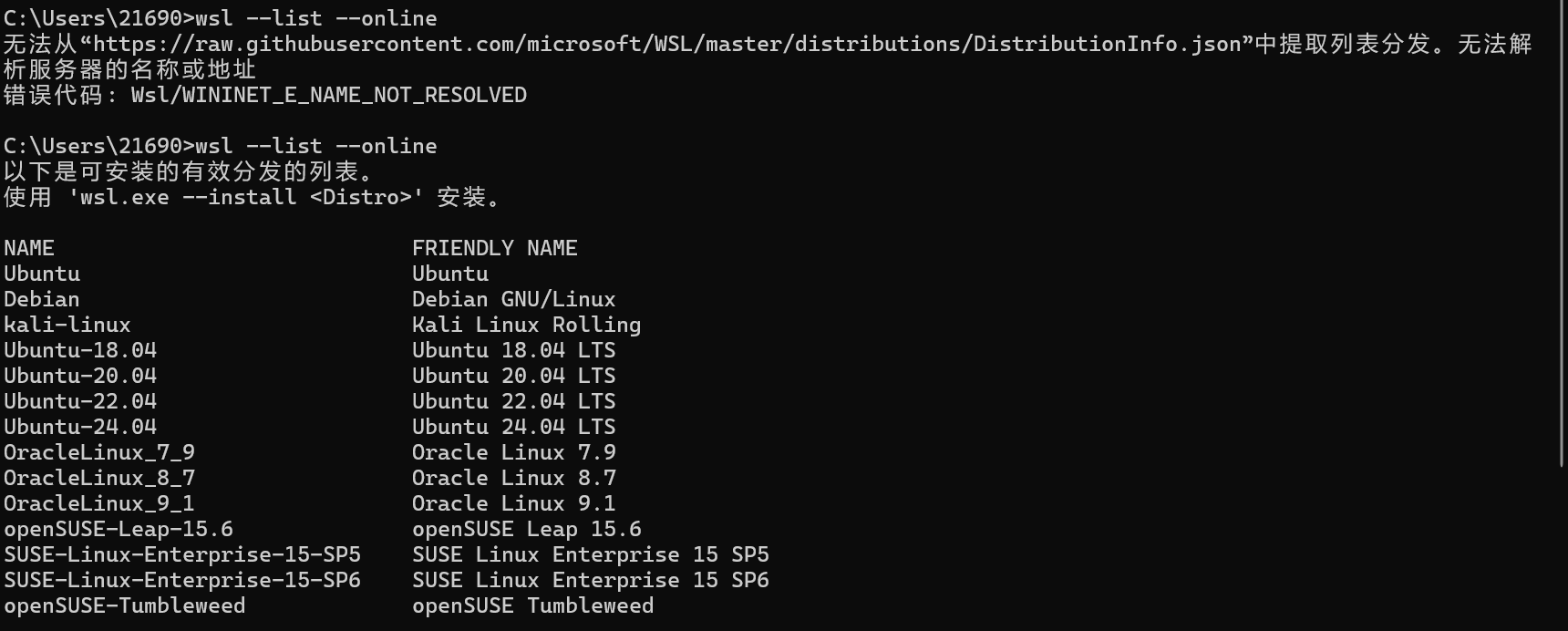The width and height of the screenshot is (1568, 631).
Task: Click the second 'wsl --list --online' command
Action: point(315,146)
